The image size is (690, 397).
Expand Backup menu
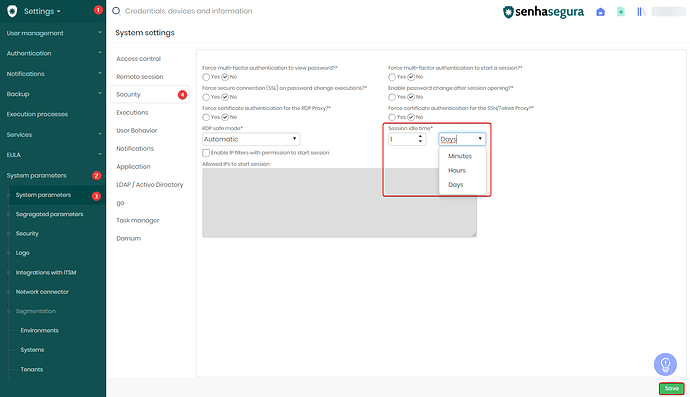coord(53,94)
